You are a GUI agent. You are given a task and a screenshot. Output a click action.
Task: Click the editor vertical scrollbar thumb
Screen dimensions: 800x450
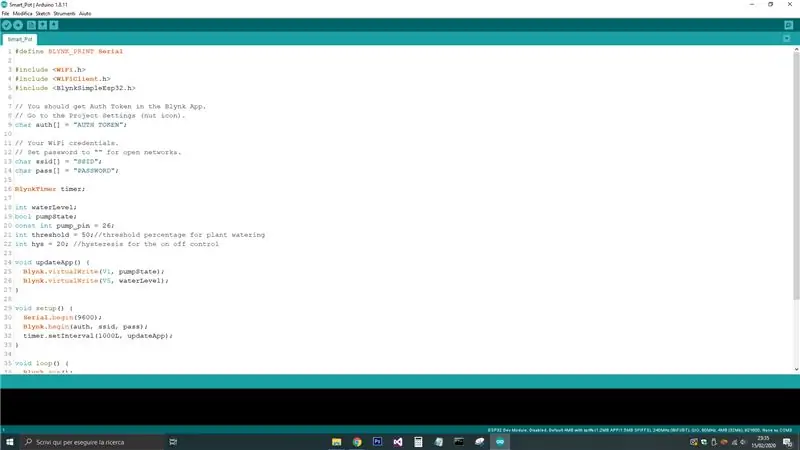(x=796, y=176)
